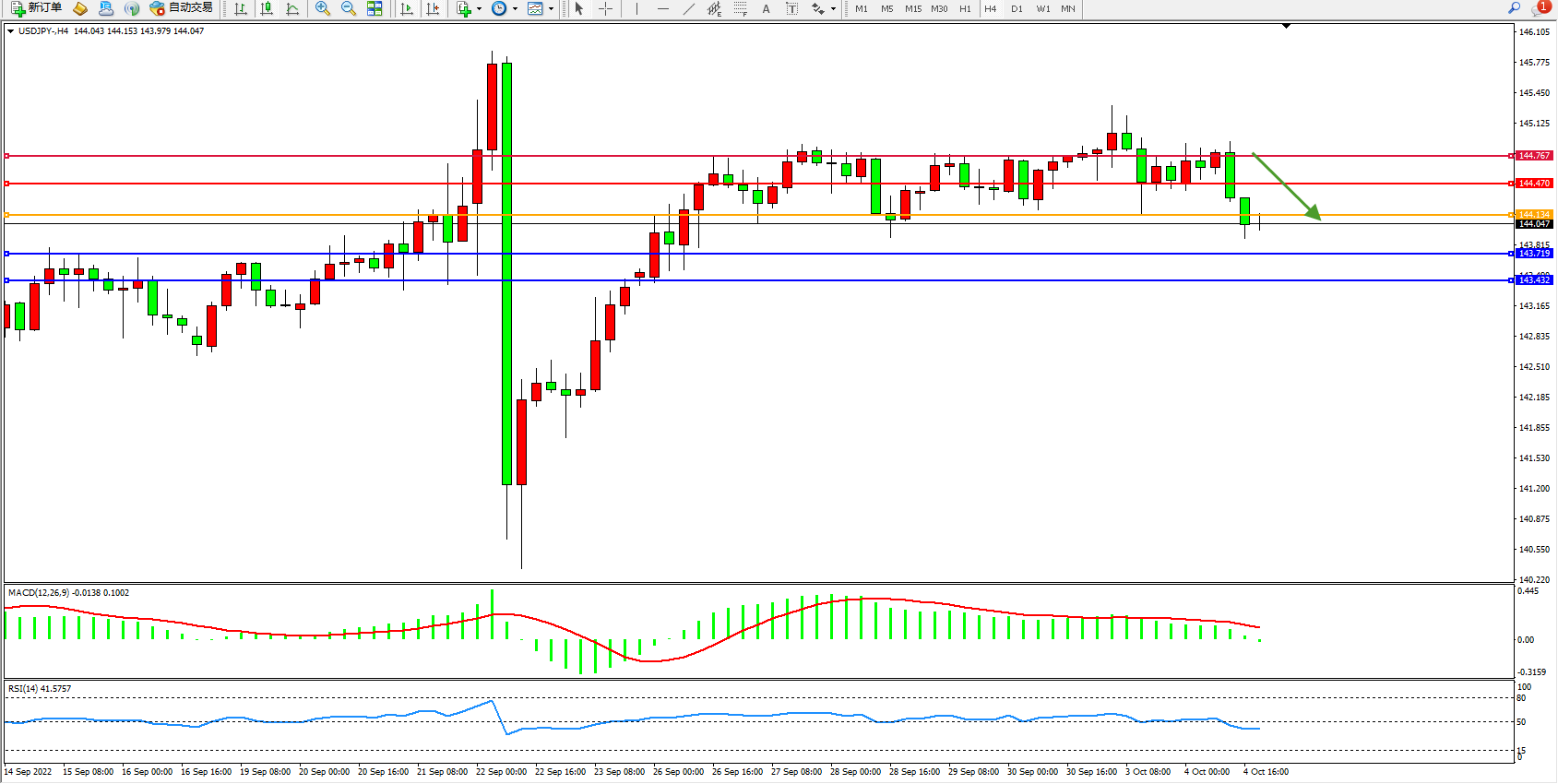
Task: Tile chart windows with the grid icon
Action: pyautogui.click(x=375, y=8)
